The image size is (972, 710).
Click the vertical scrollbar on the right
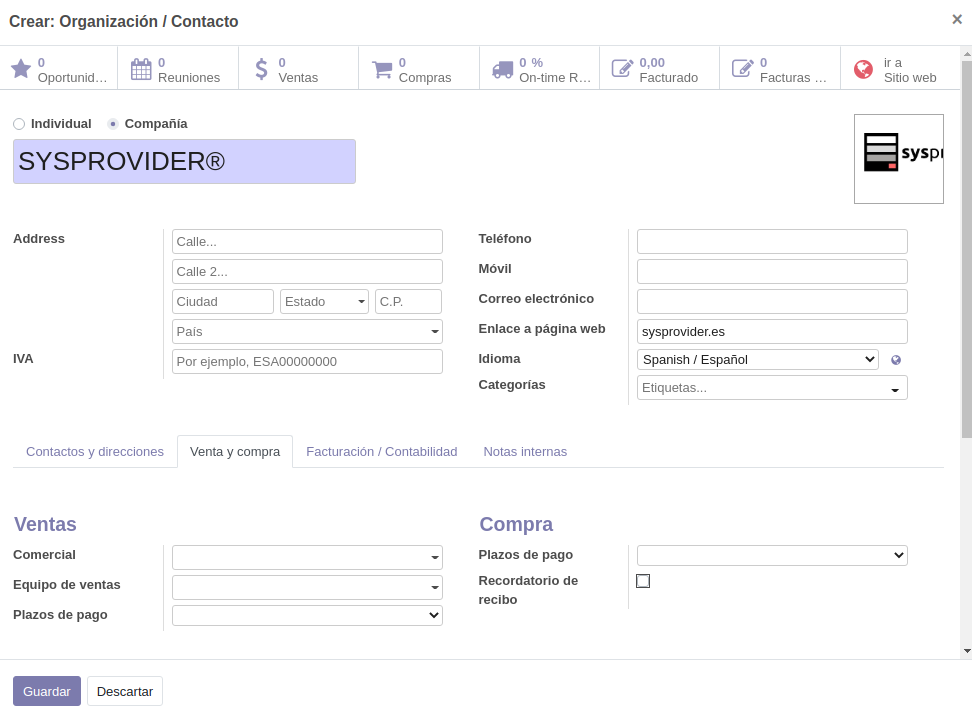[966, 250]
